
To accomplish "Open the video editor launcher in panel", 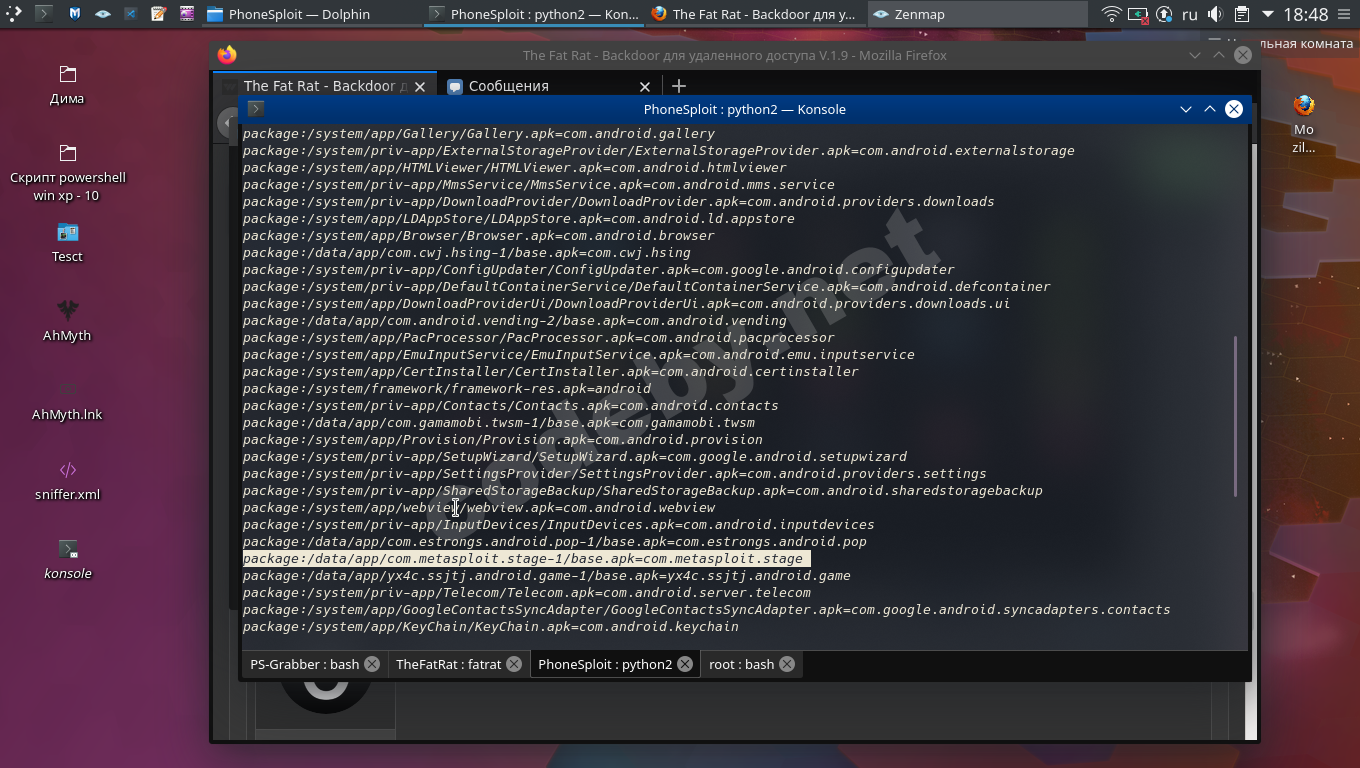I will [x=187, y=14].
